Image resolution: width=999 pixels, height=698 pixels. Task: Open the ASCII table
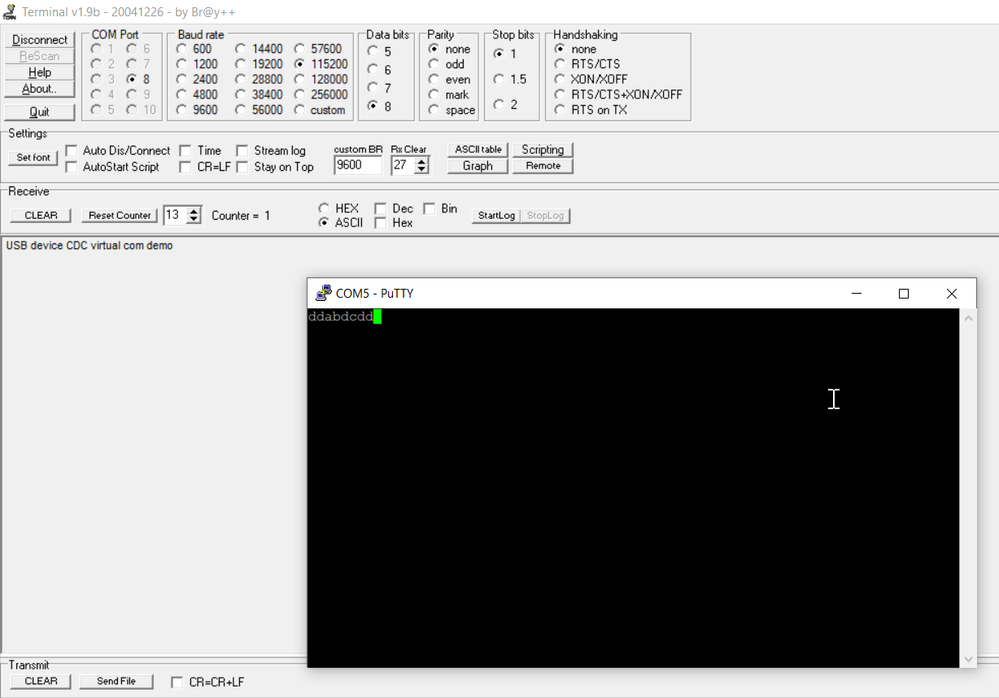(477, 148)
